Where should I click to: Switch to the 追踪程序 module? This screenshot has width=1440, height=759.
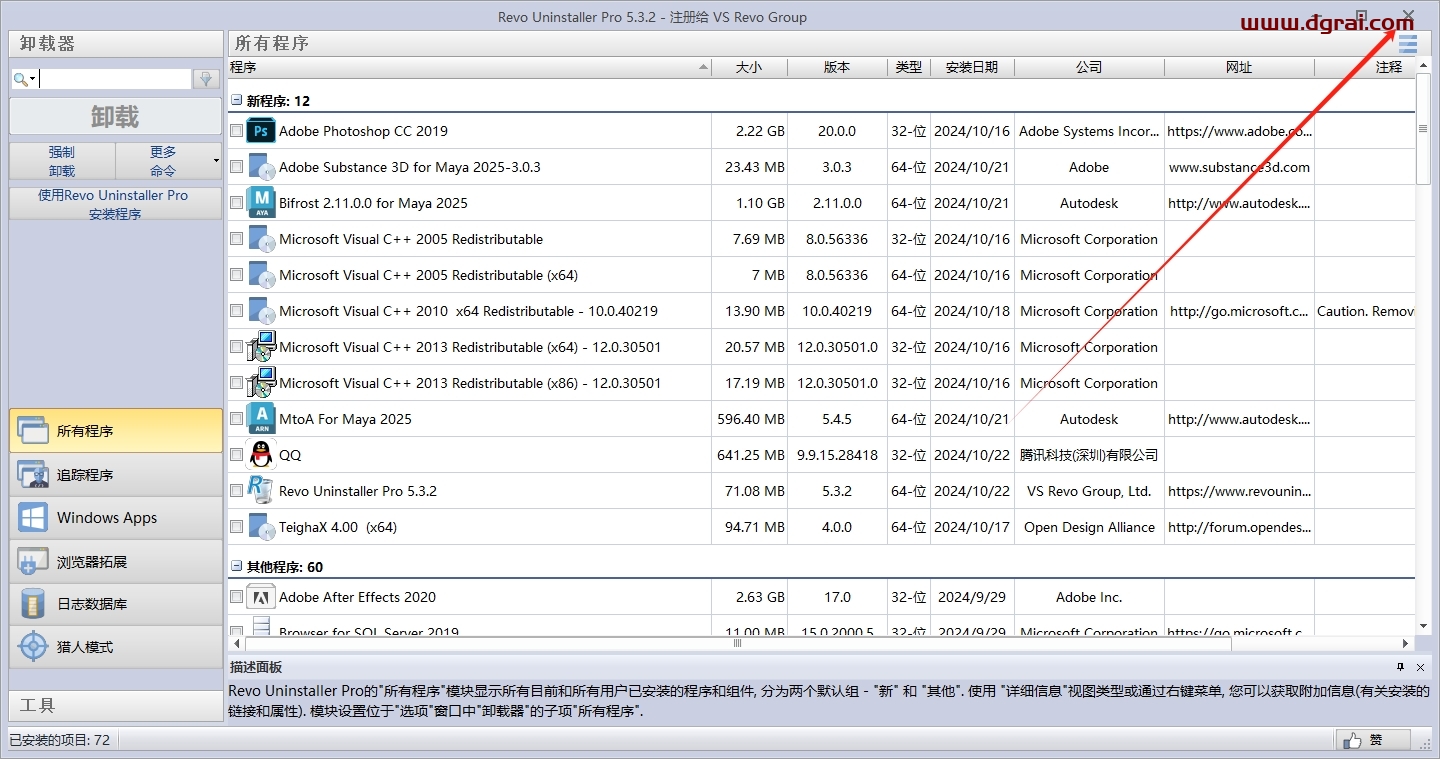(115, 474)
